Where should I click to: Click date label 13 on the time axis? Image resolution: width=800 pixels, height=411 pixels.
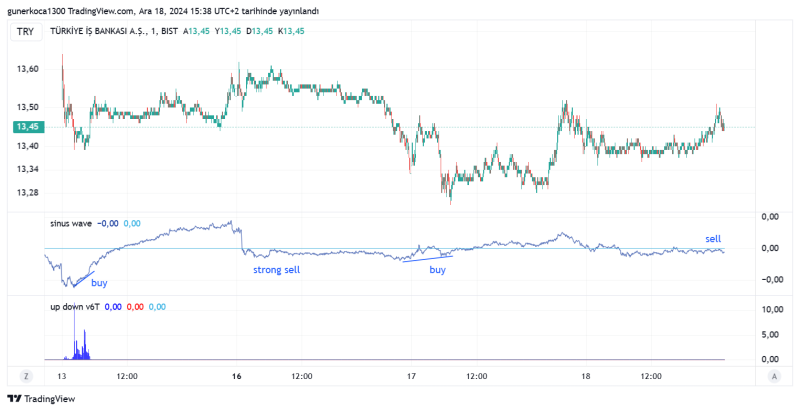62,376
